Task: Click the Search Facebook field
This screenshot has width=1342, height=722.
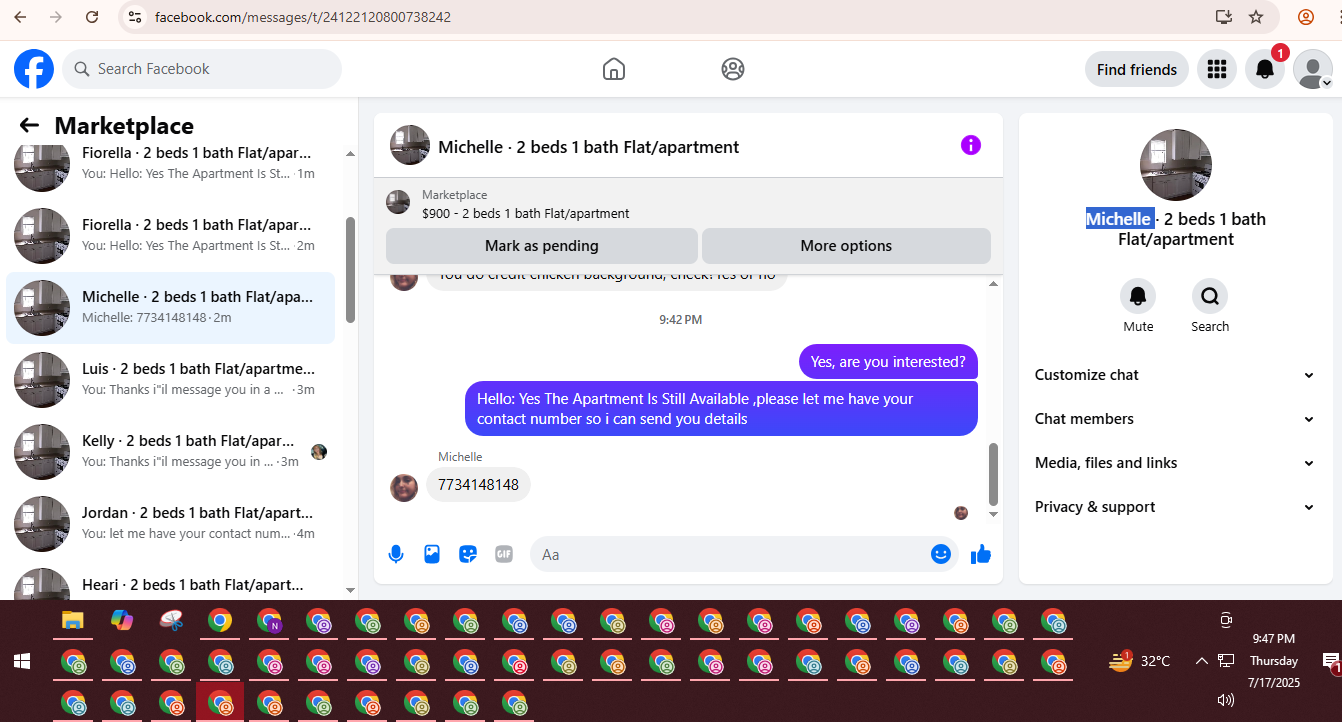Action: pos(202,69)
